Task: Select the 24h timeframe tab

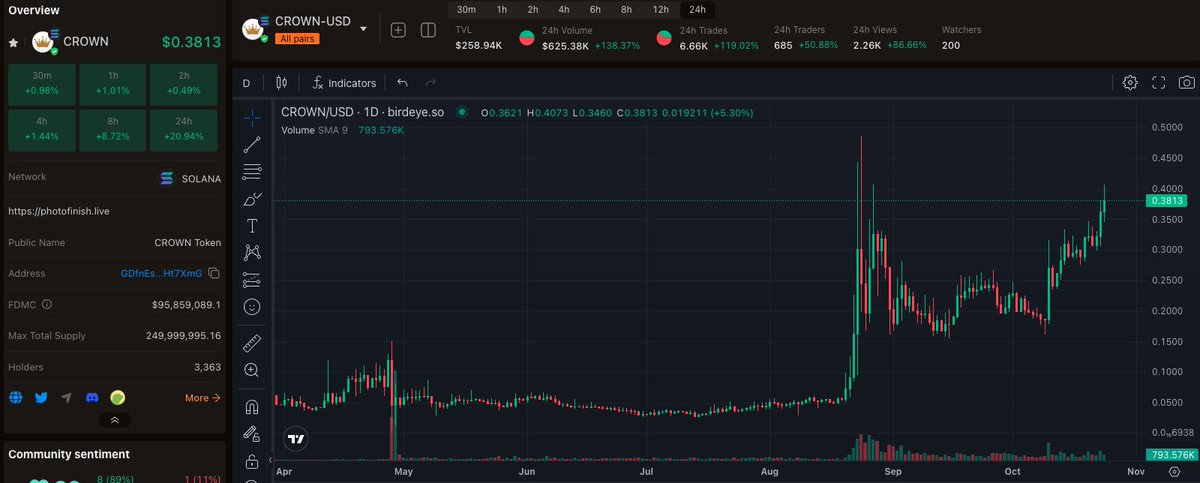Action: (697, 9)
